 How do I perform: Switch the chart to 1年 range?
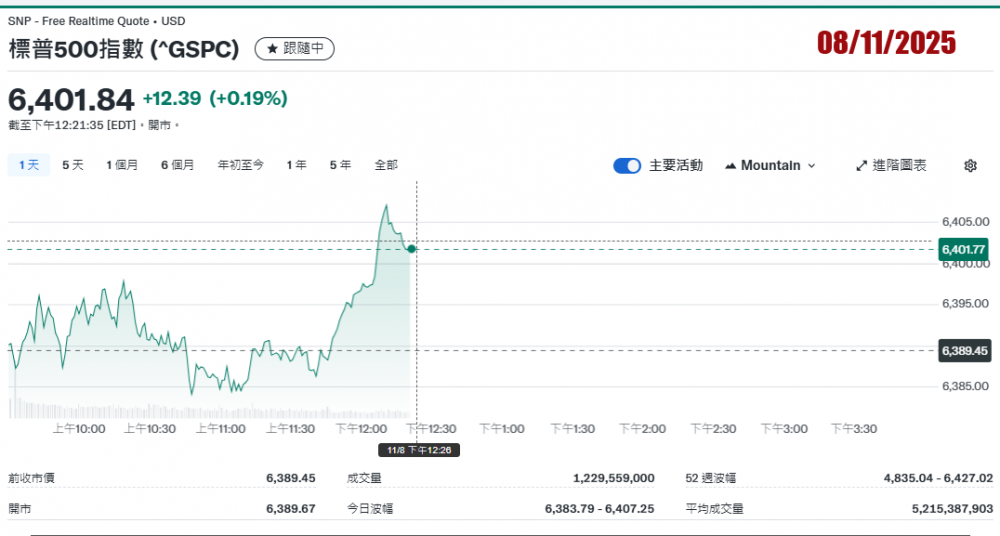(296, 165)
